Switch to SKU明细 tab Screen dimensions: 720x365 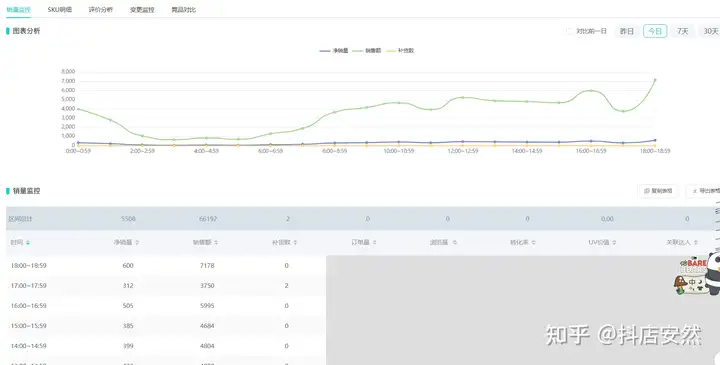(60, 10)
